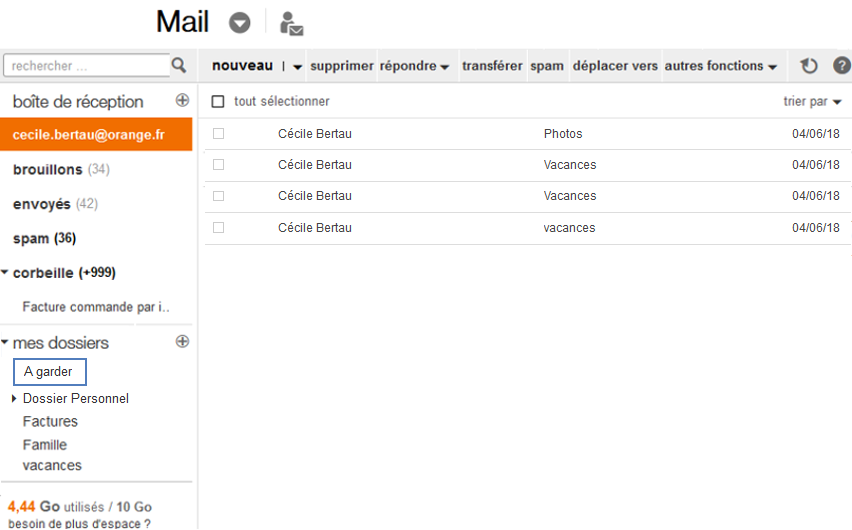Open the Famille folder

45,445
